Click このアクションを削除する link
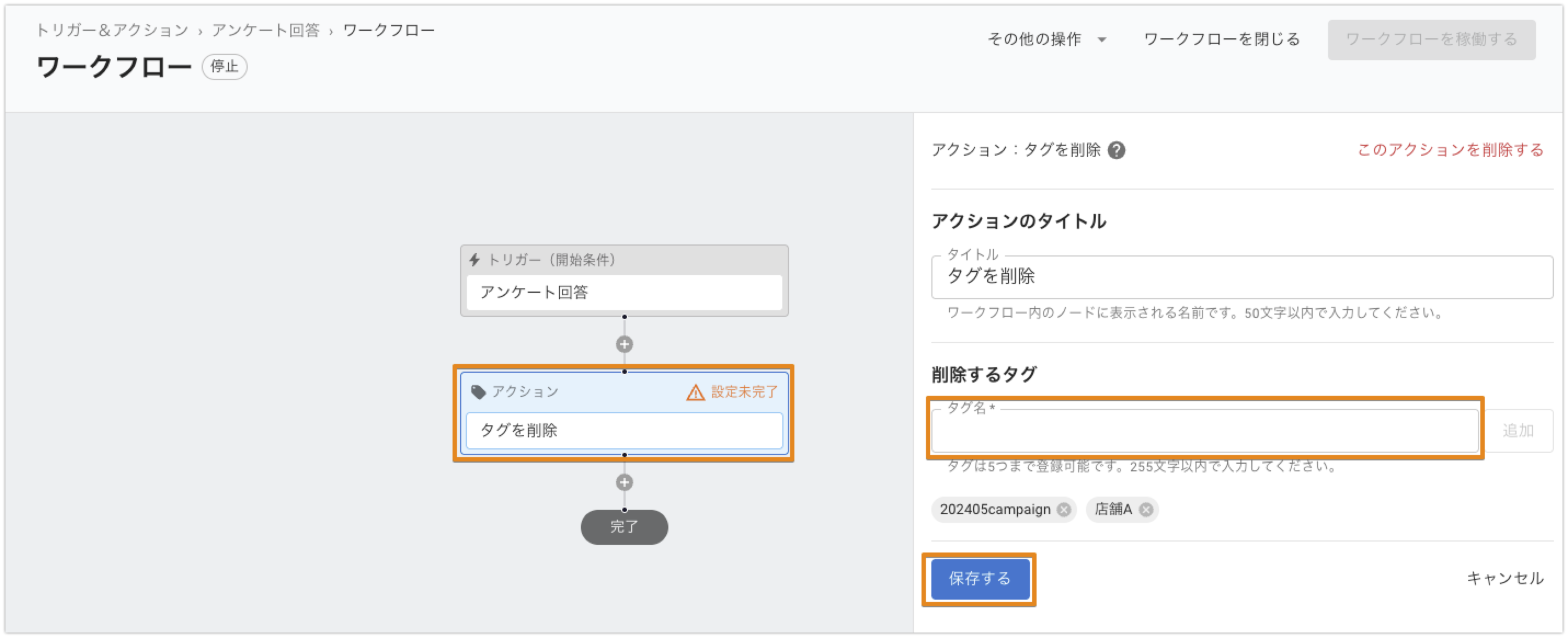The height and width of the screenshot is (638, 1568). point(1450,150)
